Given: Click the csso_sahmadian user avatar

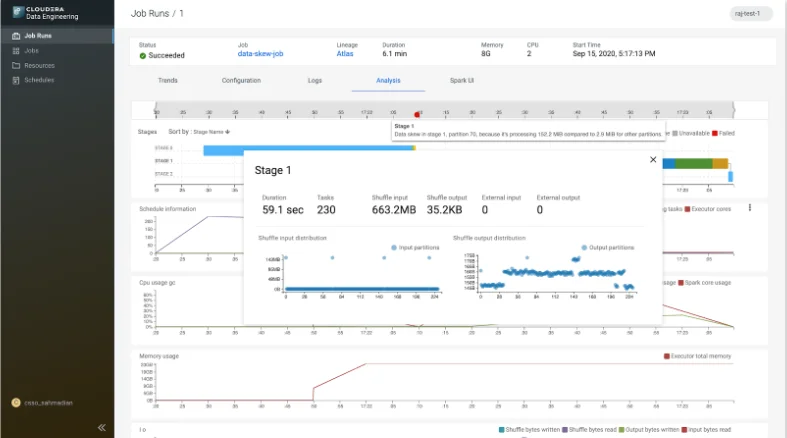Looking at the screenshot, I should (x=16, y=403).
